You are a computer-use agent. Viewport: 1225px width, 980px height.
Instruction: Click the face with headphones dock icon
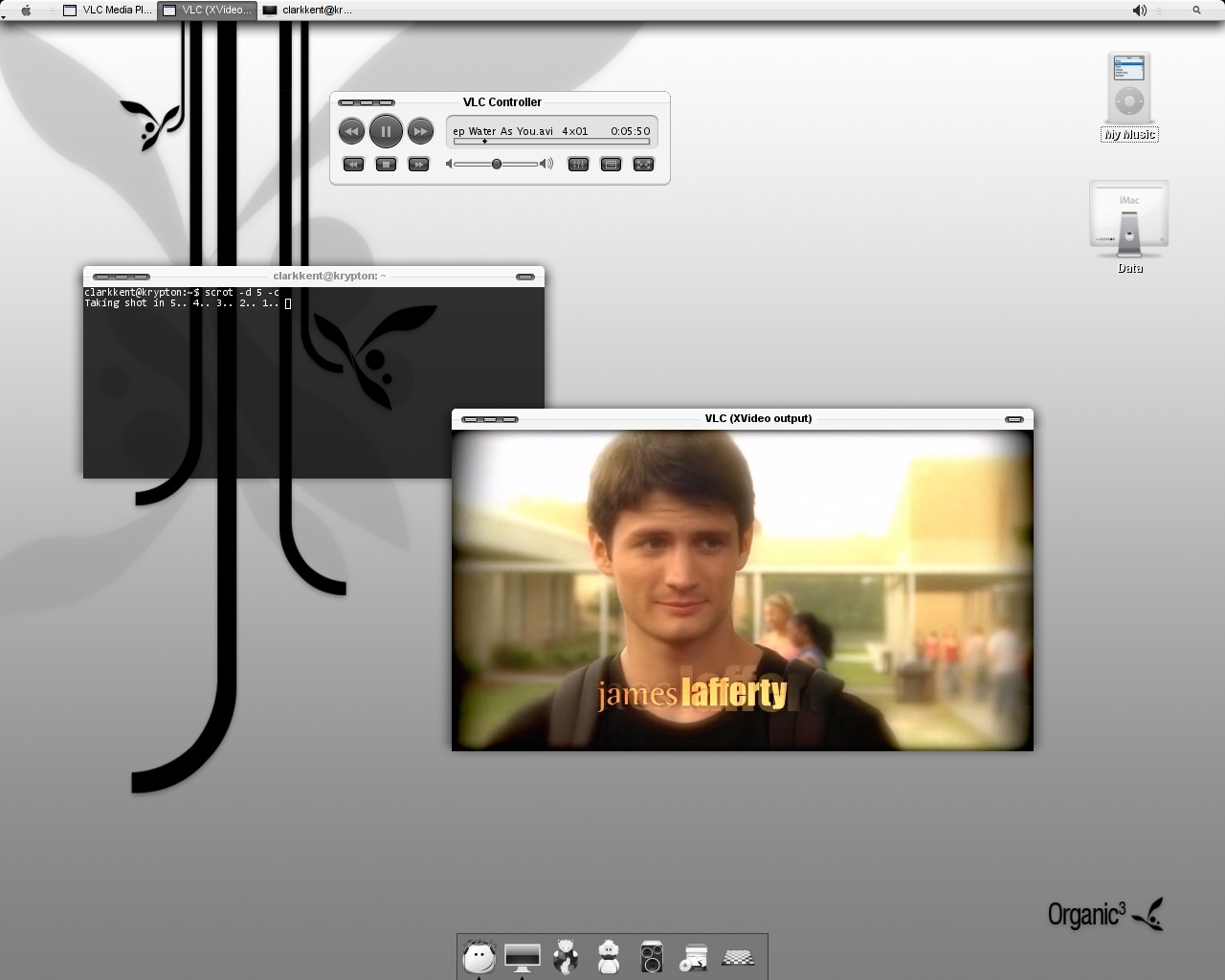[479, 955]
